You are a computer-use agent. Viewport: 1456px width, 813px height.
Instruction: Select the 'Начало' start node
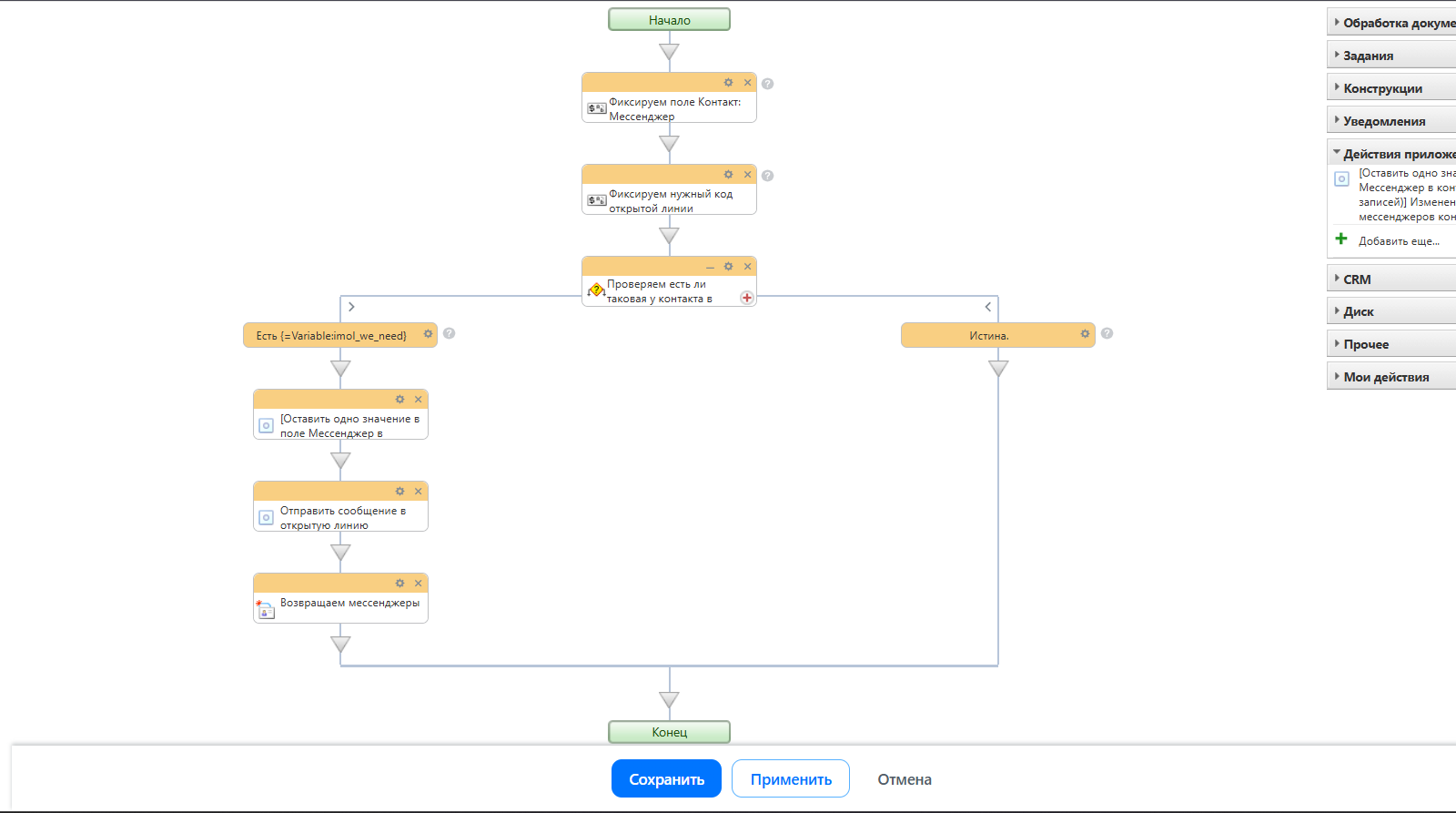pos(669,20)
